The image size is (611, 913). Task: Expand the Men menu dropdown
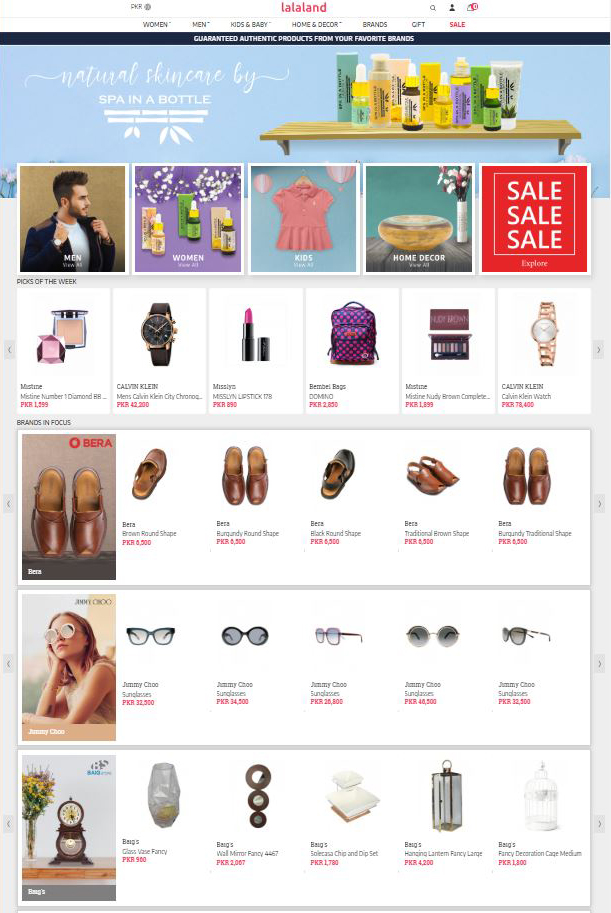pyautogui.click(x=200, y=24)
